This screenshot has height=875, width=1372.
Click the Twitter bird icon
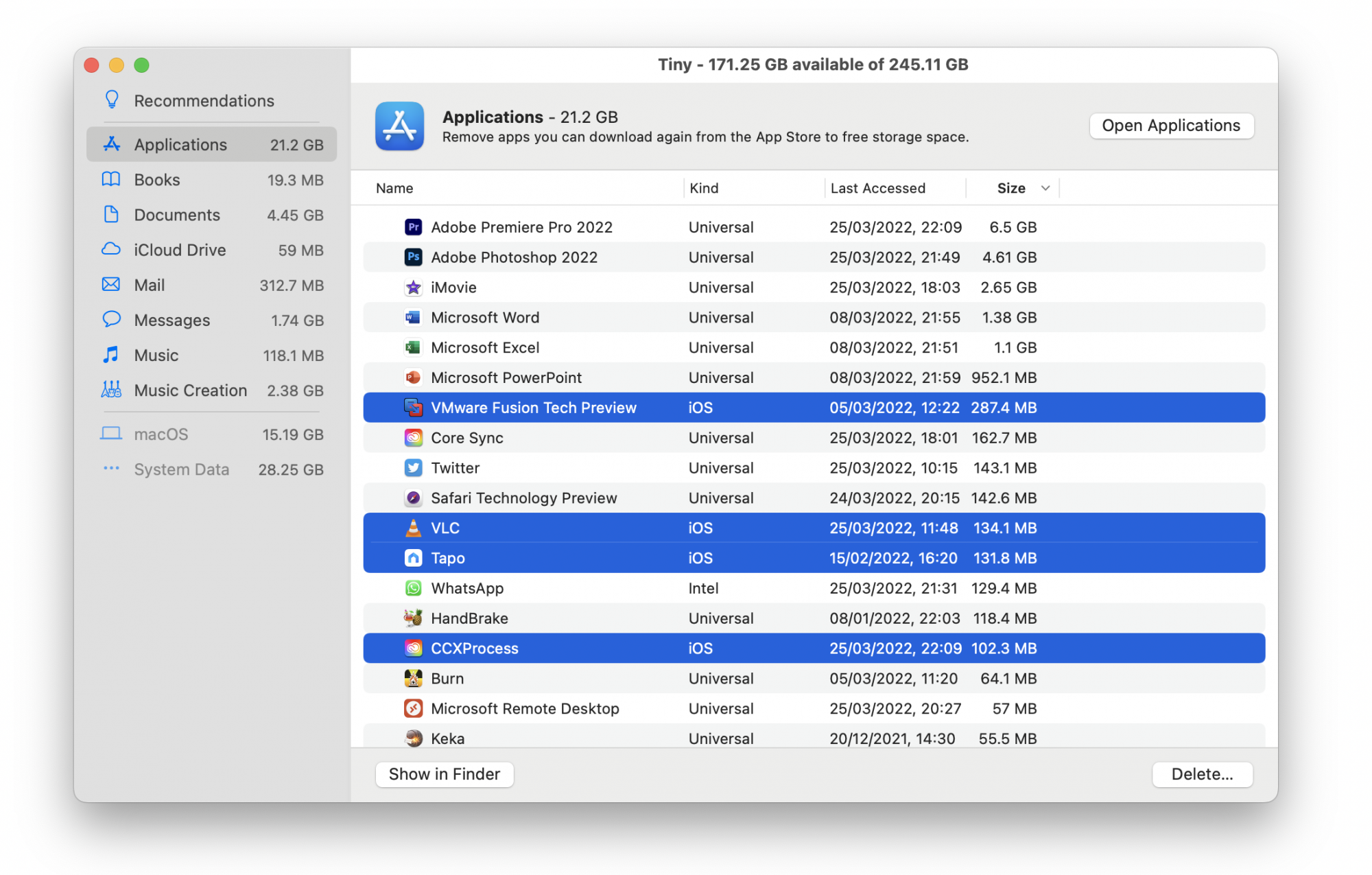pyautogui.click(x=413, y=468)
